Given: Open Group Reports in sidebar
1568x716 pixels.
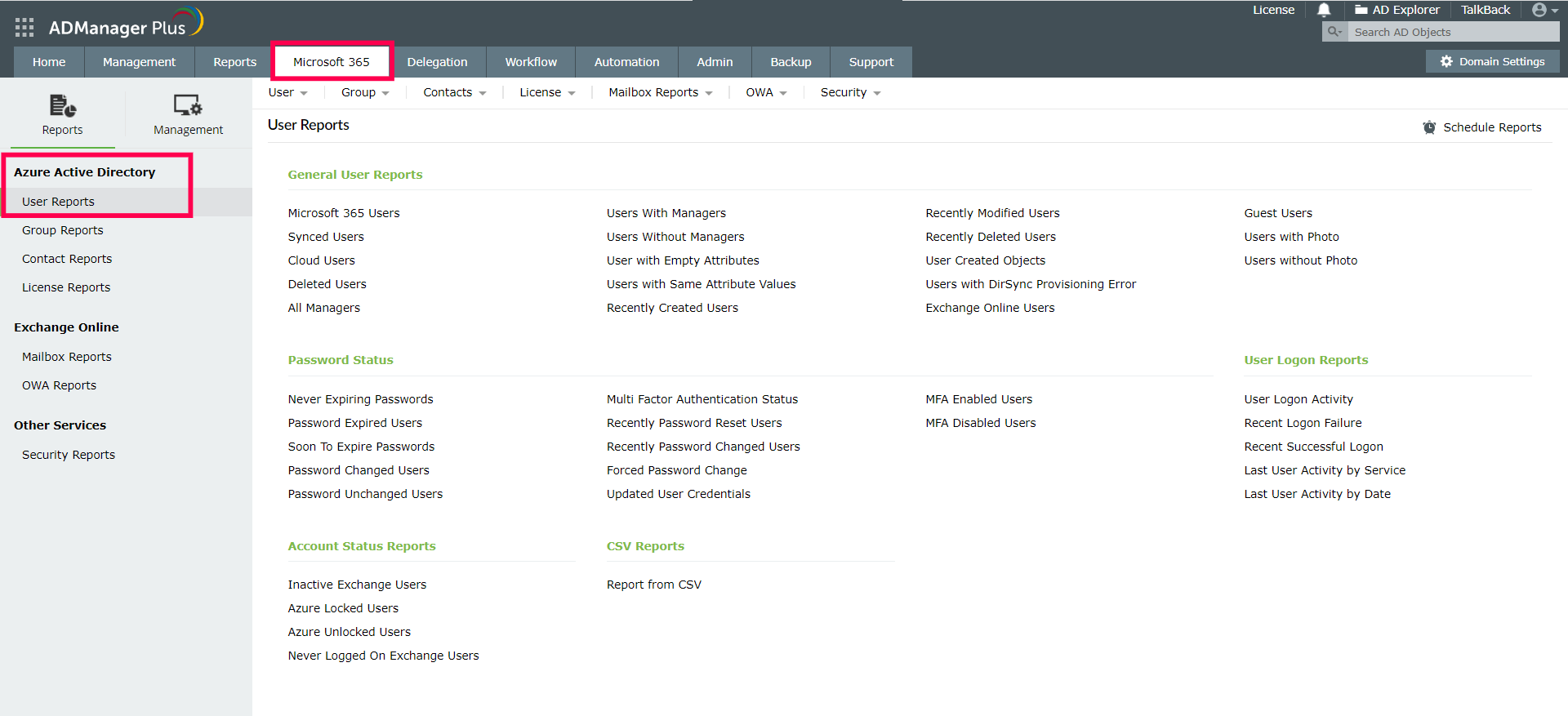Looking at the screenshot, I should pyautogui.click(x=63, y=230).
